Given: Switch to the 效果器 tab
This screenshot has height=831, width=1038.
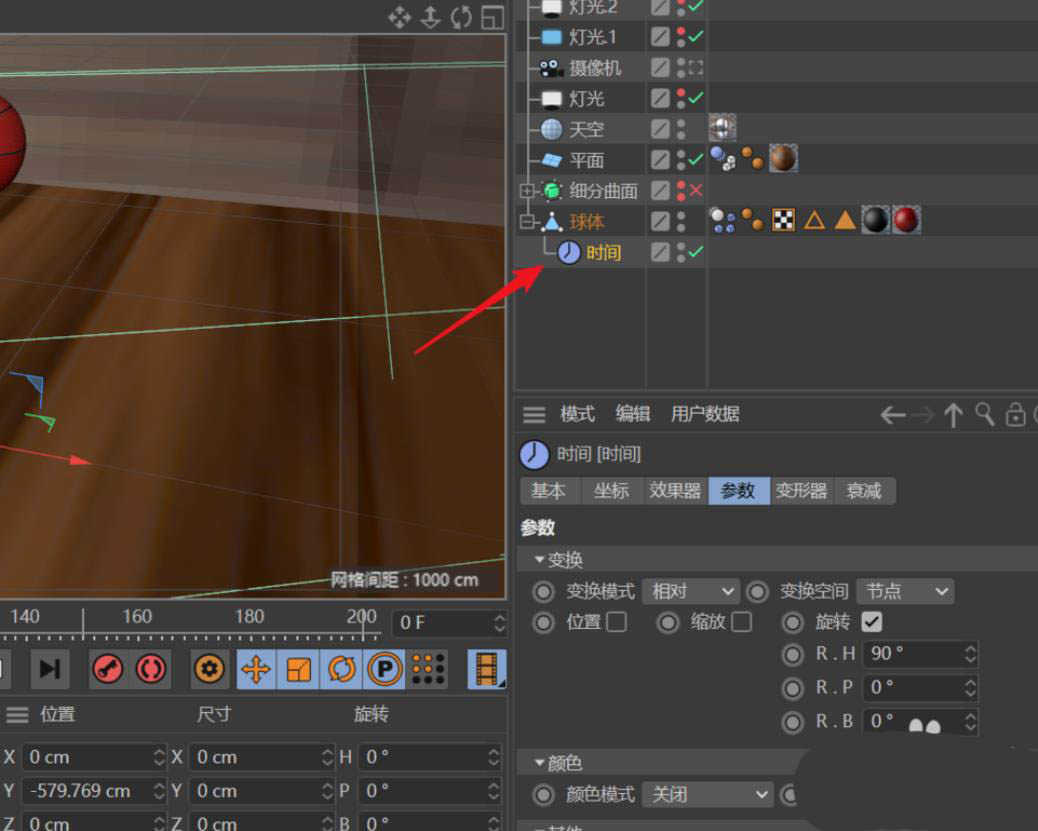Looking at the screenshot, I should coord(675,490).
